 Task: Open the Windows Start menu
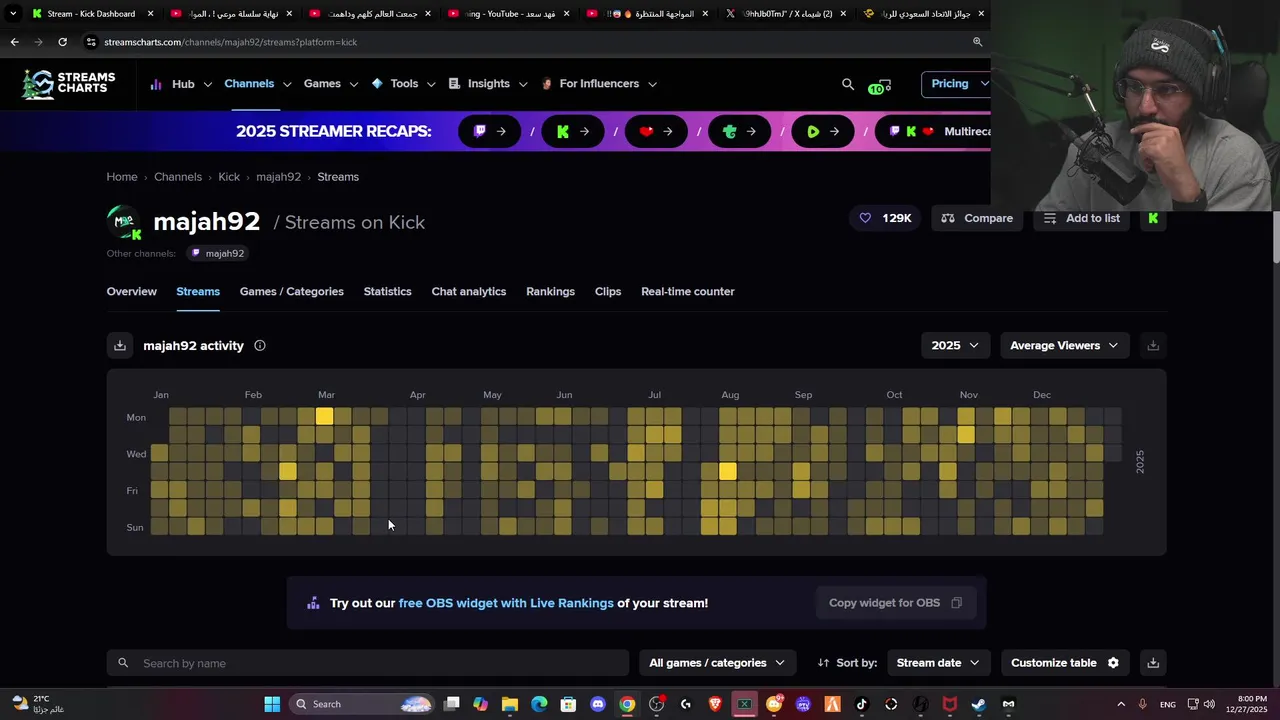[x=272, y=704]
